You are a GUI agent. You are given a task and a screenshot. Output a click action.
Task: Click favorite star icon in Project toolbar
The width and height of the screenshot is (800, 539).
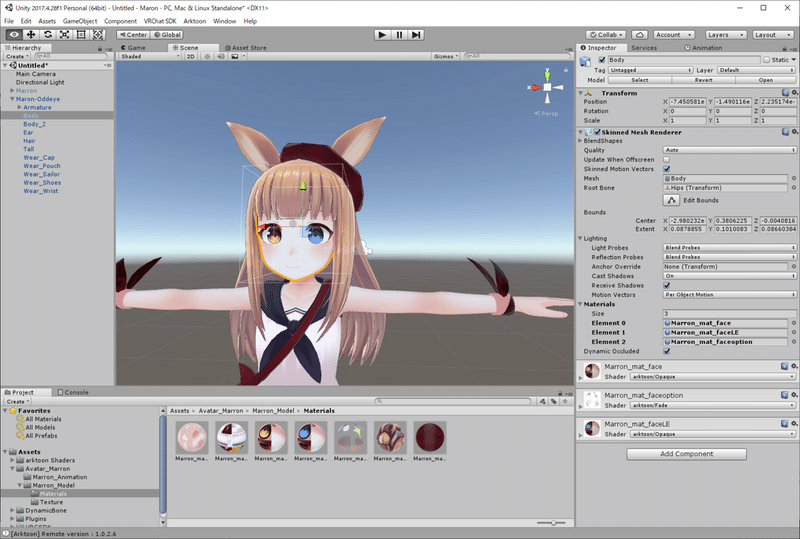click(565, 402)
